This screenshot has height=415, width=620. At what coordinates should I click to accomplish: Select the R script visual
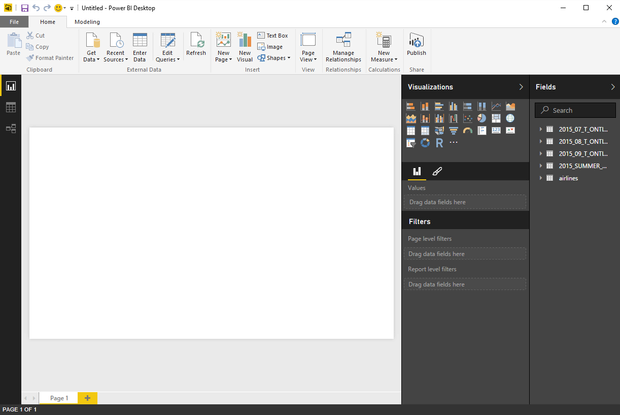click(x=439, y=143)
